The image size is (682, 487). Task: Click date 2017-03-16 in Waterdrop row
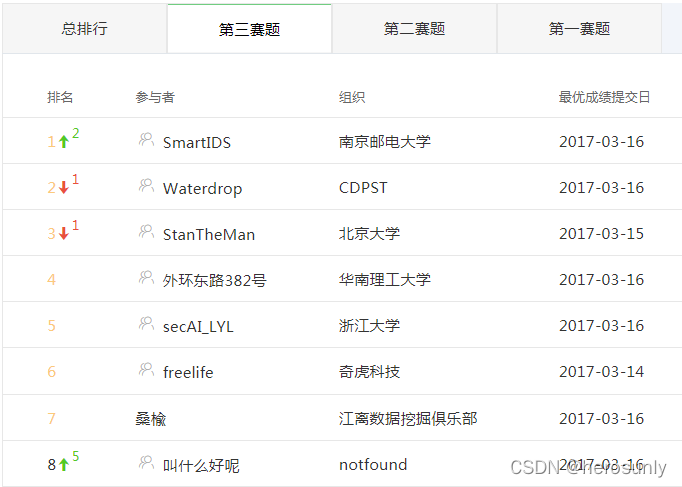pyautogui.click(x=601, y=188)
